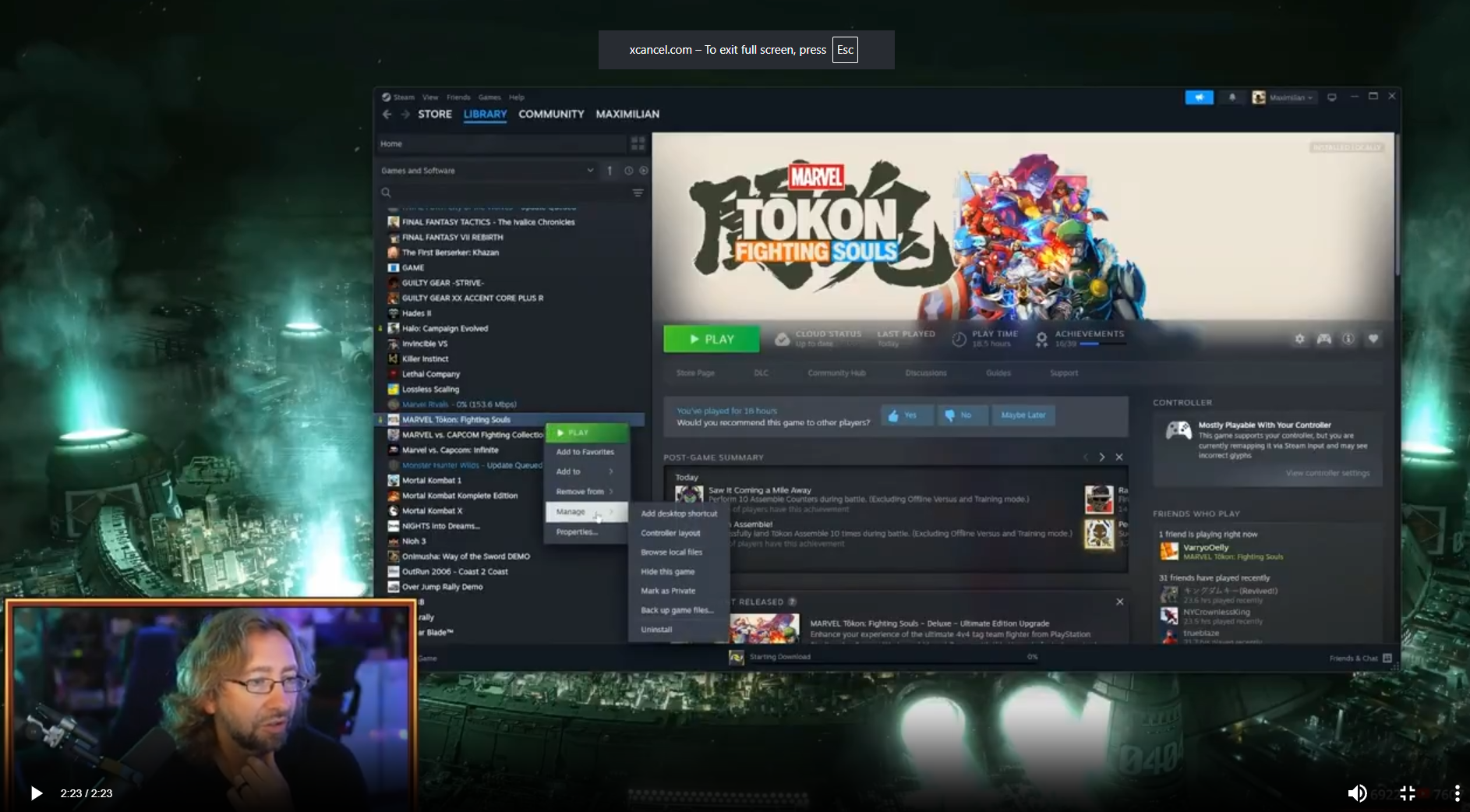This screenshot has width=1470, height=812.
Task: Play the video from playback controls
Action: pos(36,793)
